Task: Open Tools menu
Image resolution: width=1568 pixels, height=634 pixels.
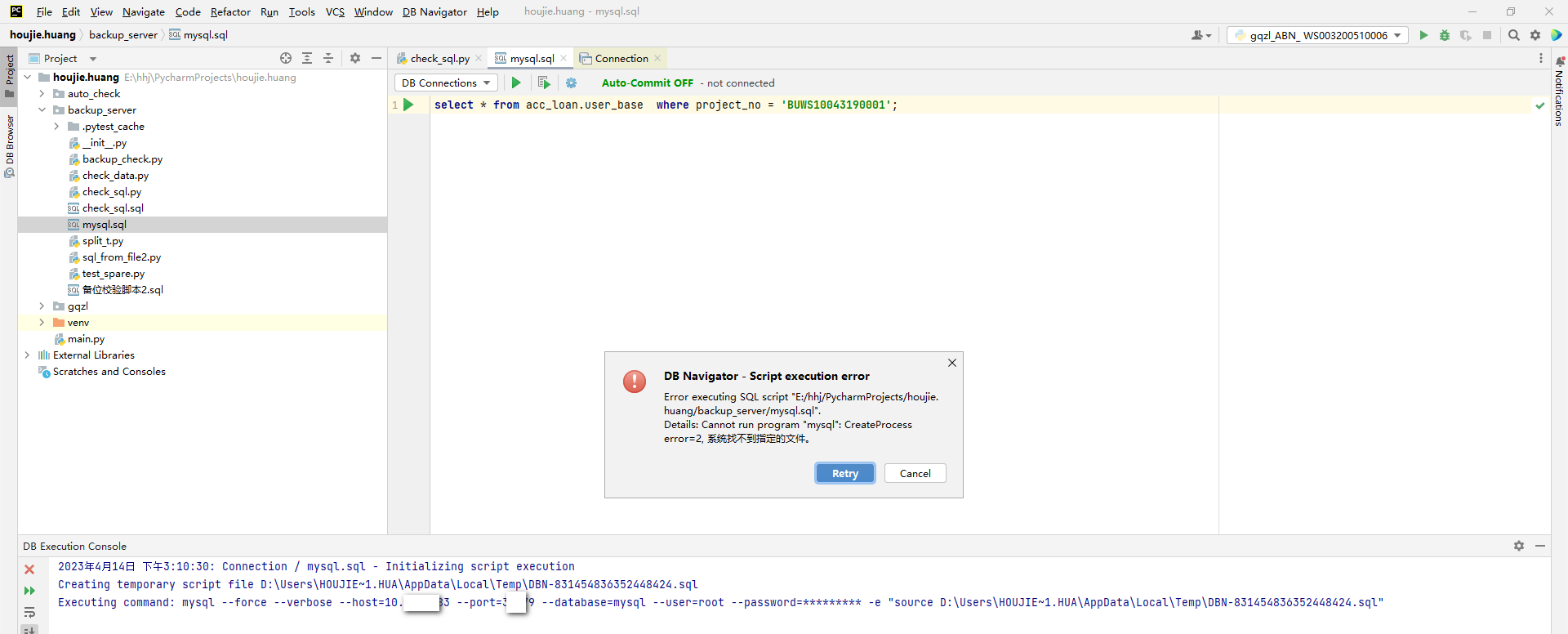Action: coord(301,11)
